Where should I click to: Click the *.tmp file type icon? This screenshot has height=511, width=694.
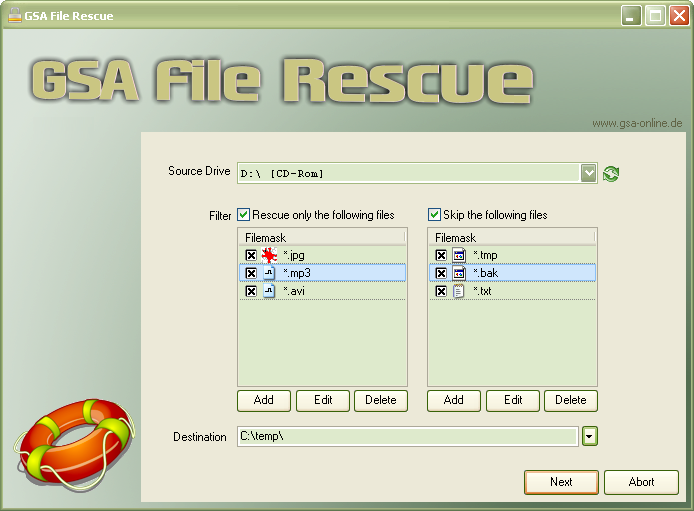459,256
